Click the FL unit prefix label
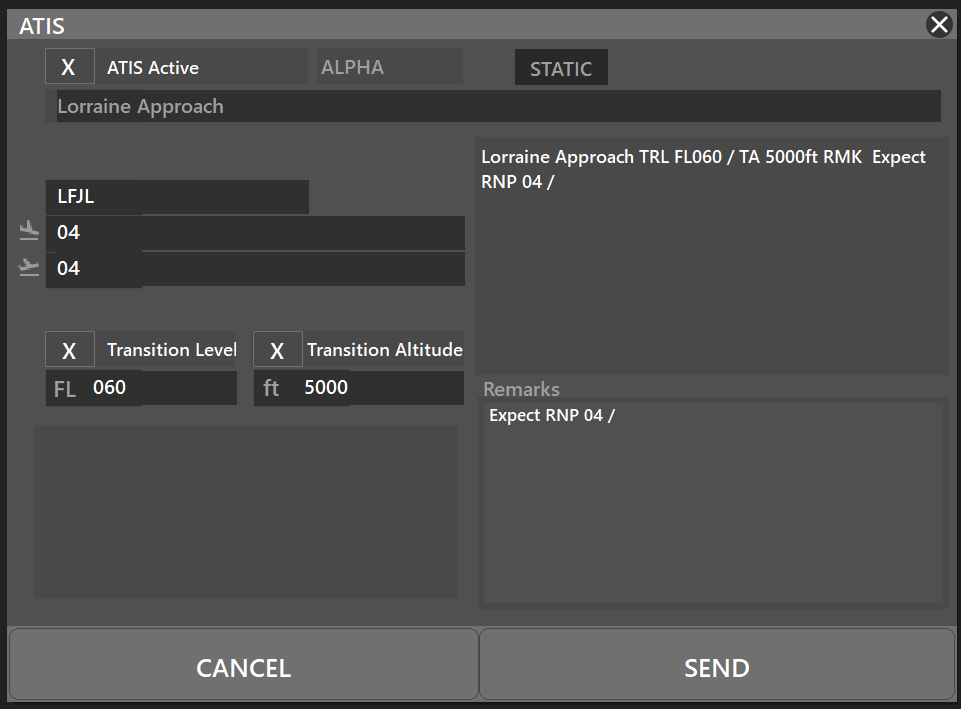 click(65, 389)
